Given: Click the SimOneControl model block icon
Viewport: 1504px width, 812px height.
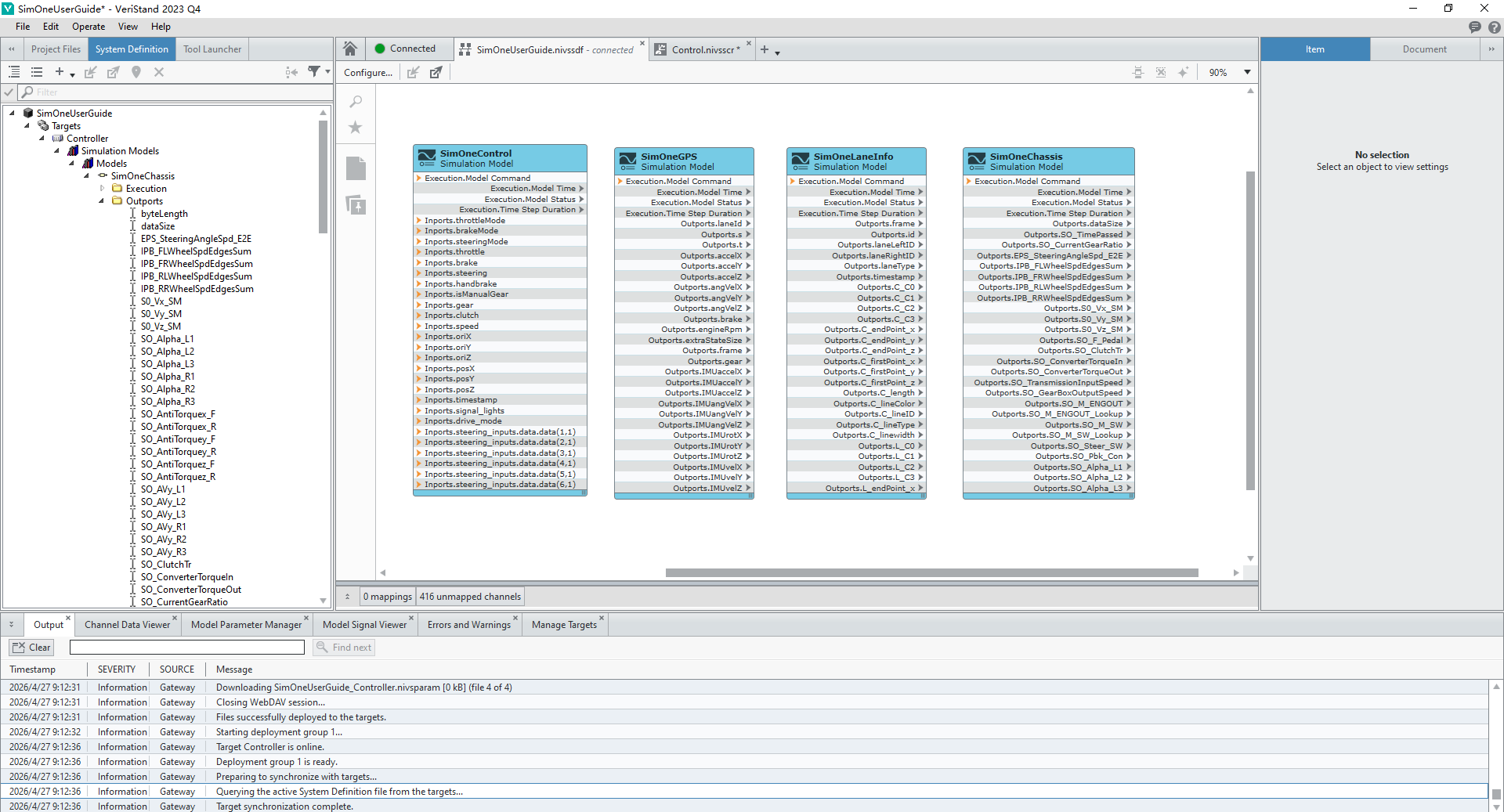Looking at the screenshot, I should 427,158.
